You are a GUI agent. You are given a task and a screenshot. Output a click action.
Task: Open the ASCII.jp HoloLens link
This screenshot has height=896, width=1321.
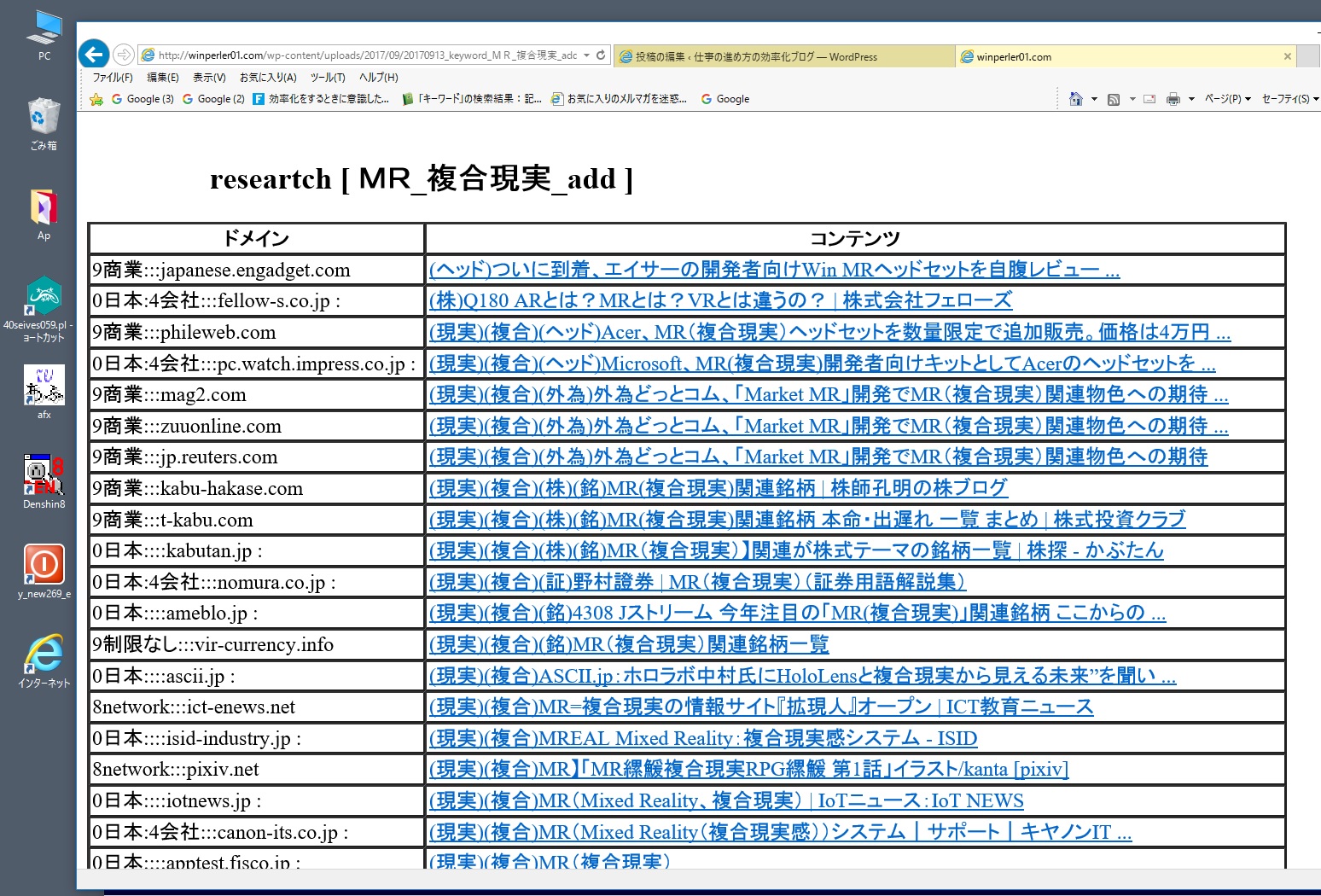click(x=802, y=676)
